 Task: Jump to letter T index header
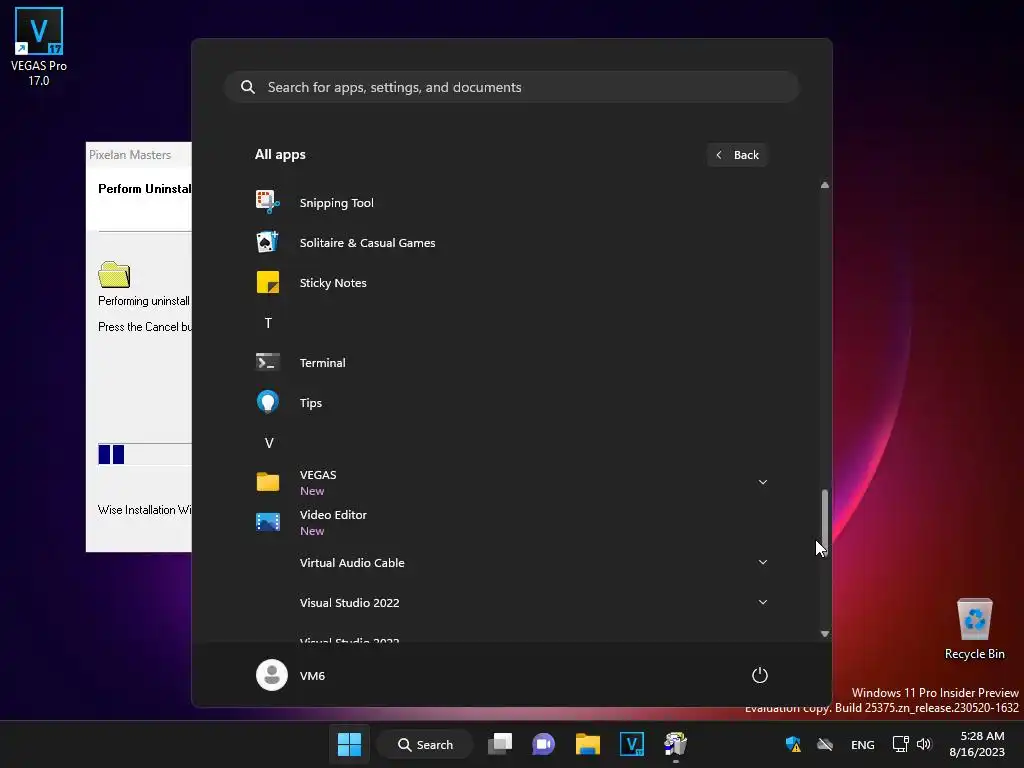(268, 323)
